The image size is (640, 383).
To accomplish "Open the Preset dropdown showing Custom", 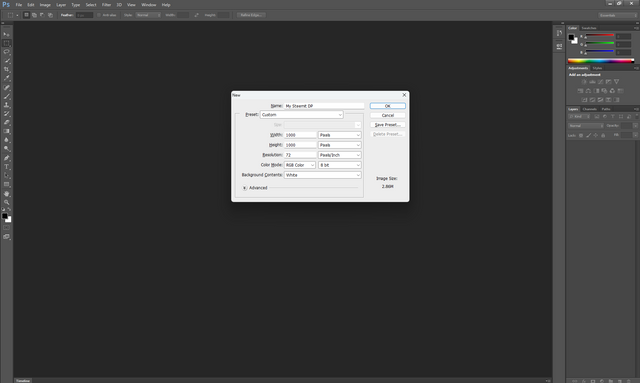I will point(302,115).
